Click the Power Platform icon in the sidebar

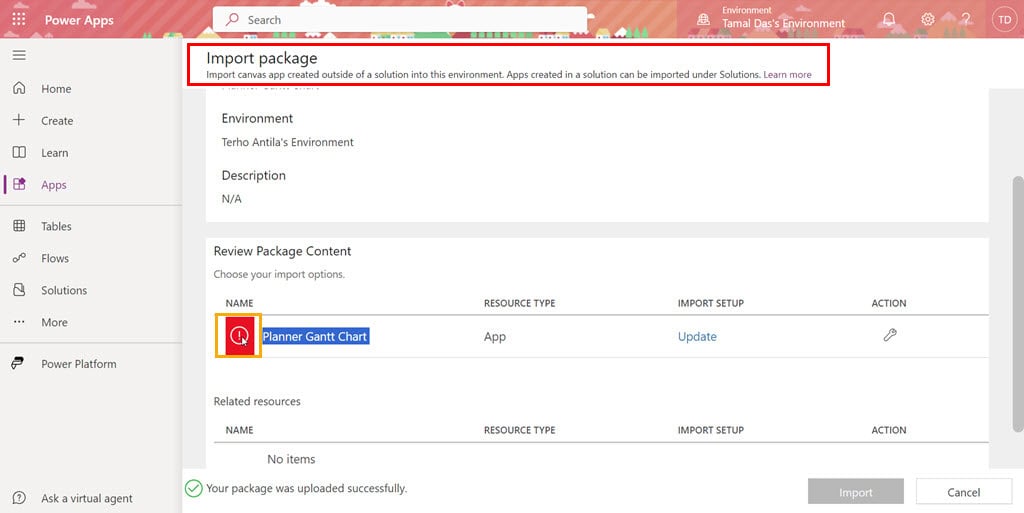[18, 364]
